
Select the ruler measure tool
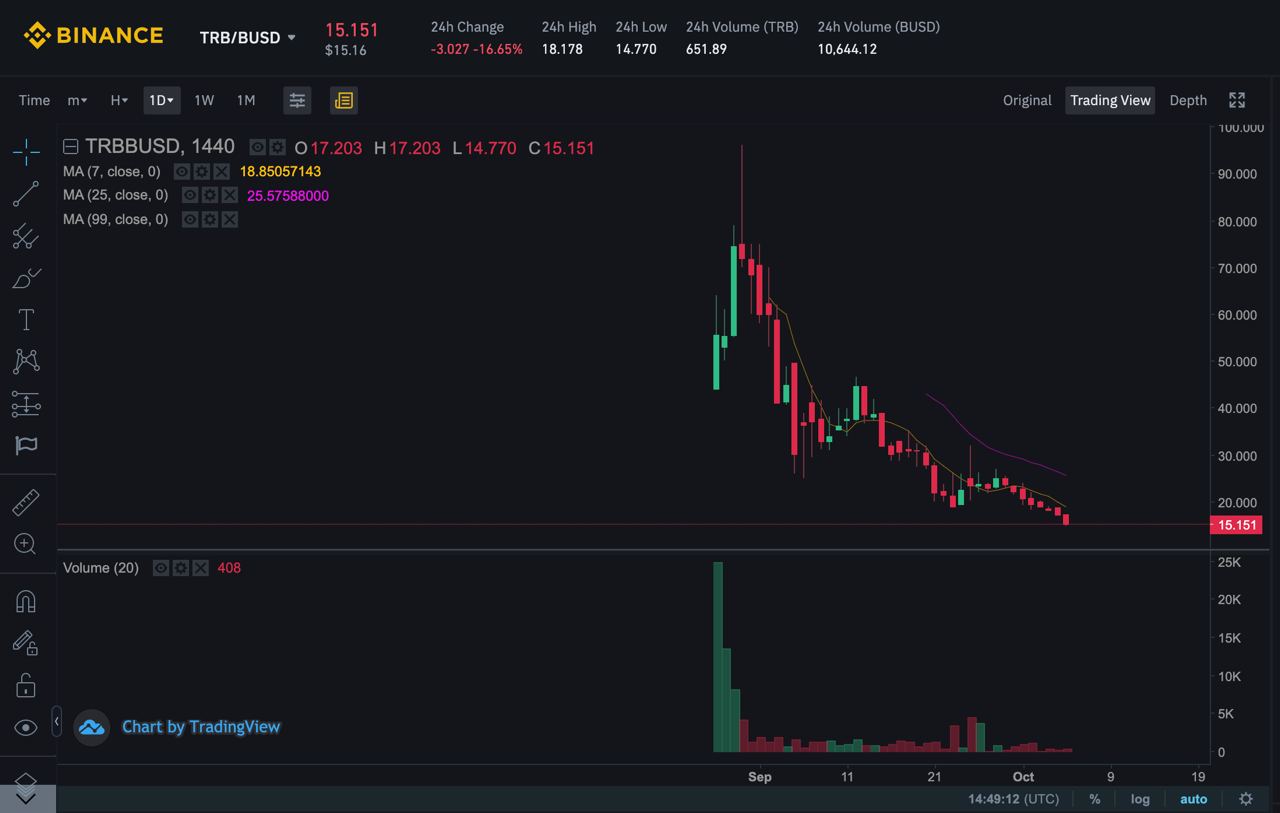26,502
